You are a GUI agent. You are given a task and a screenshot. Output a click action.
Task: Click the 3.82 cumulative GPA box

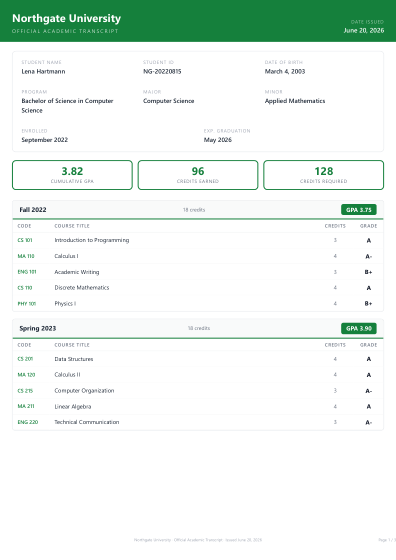(72, 175)
